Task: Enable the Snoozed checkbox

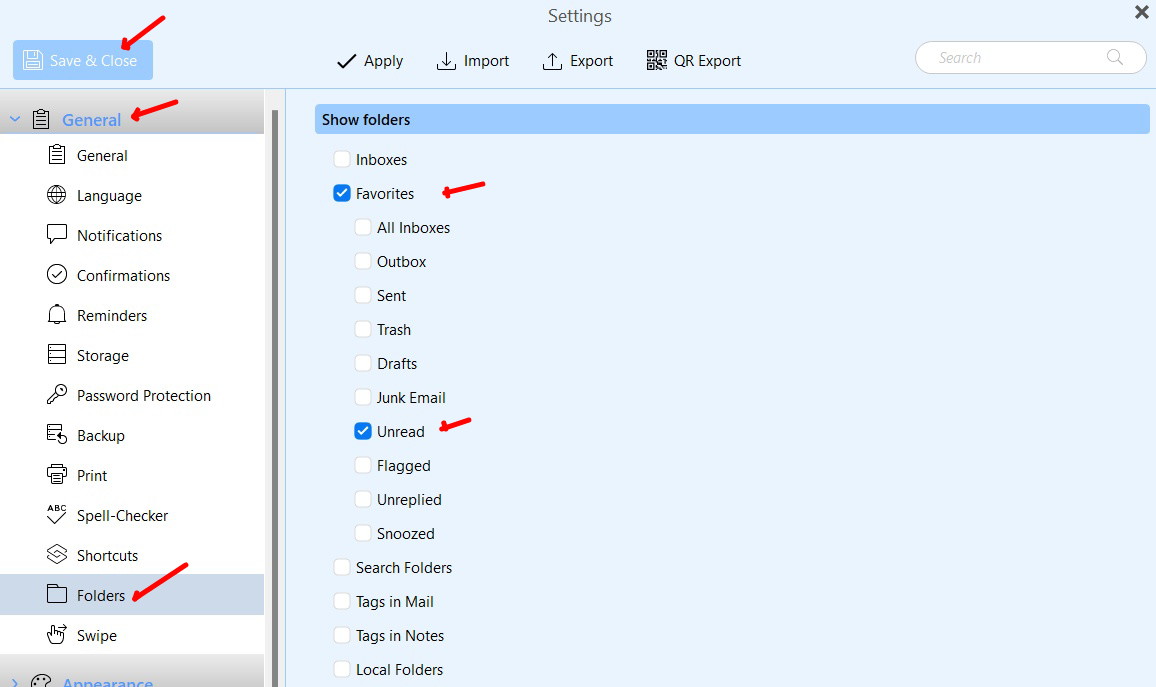Action: click(363, 533)
